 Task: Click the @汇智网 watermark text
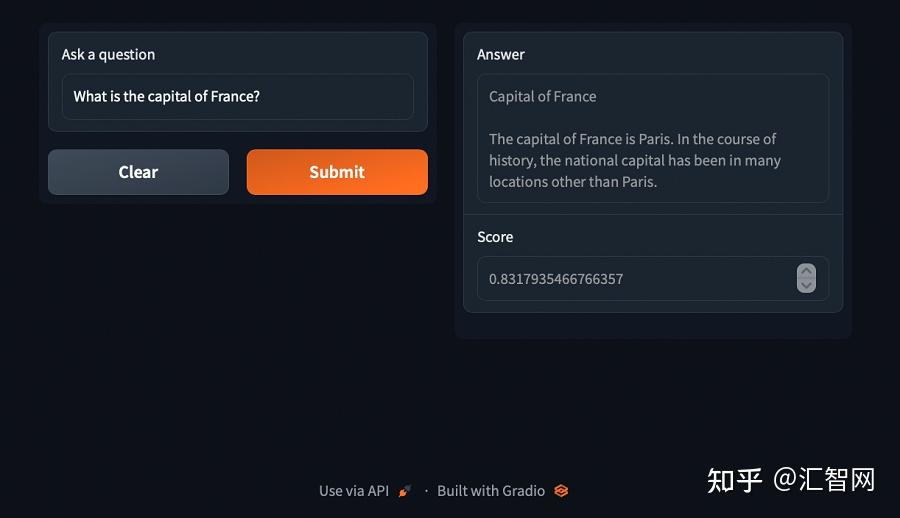[825, 480]
